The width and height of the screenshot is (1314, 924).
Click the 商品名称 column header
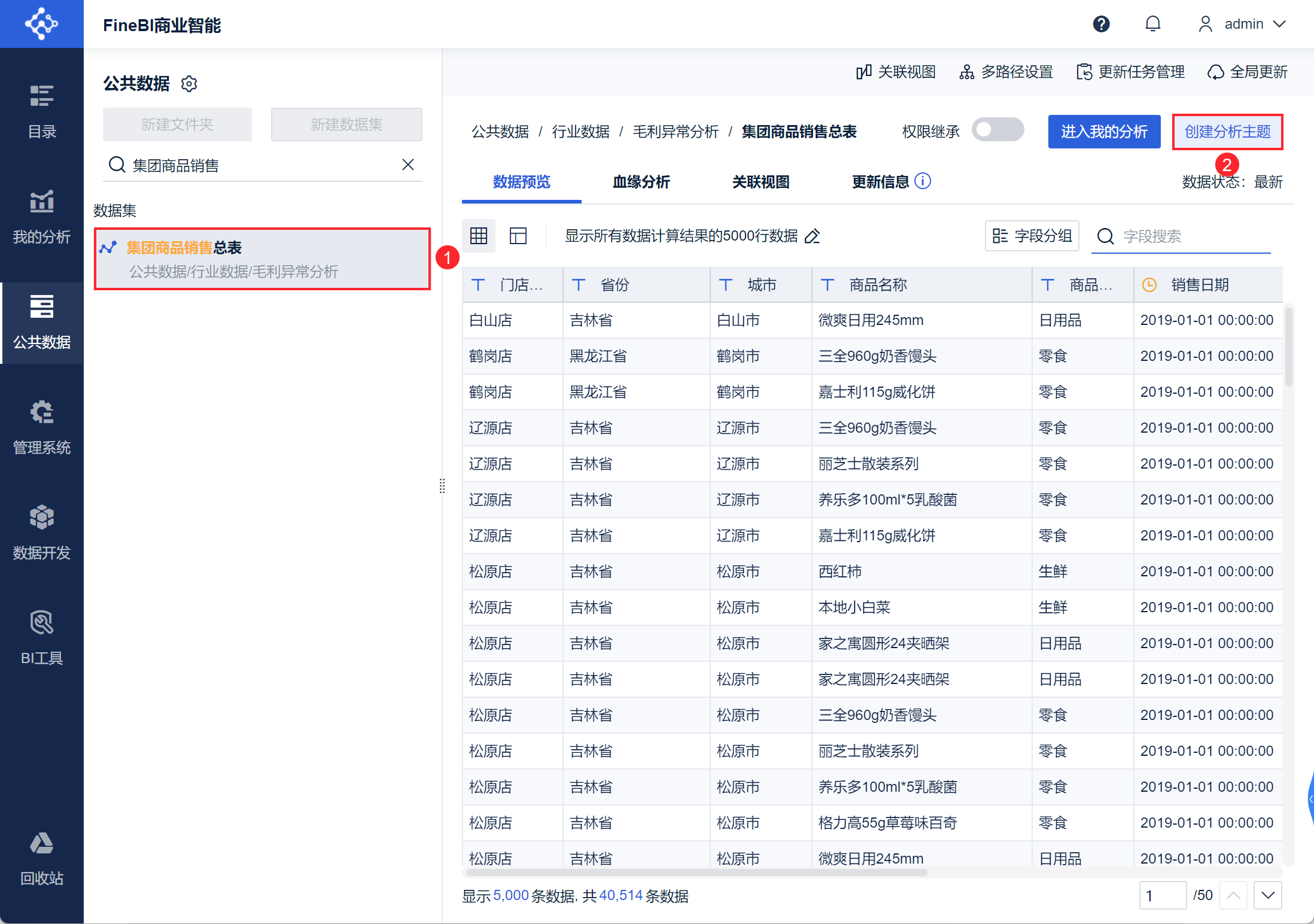tap(922, 285)
